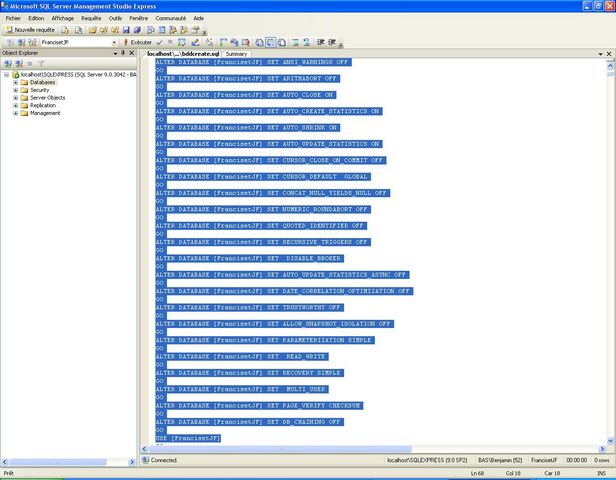Click the Save file toolbar icon

coord(126,30)
